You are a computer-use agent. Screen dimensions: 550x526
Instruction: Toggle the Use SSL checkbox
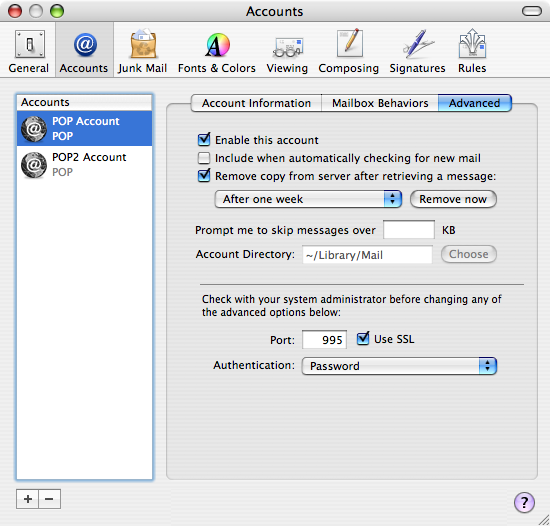click(363, 339)
